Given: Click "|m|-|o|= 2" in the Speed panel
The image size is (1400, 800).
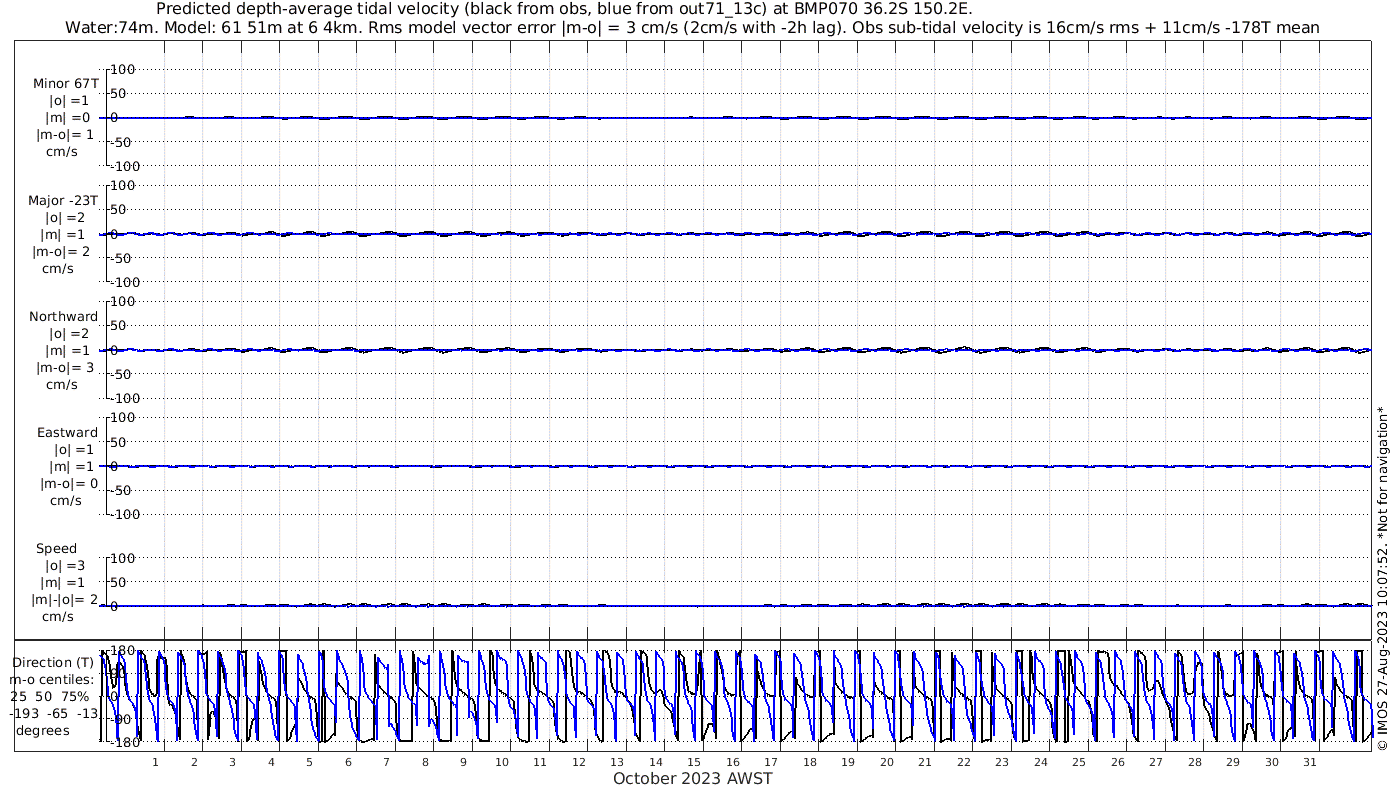Looking at the screenshot, I should tap(63, 599).
